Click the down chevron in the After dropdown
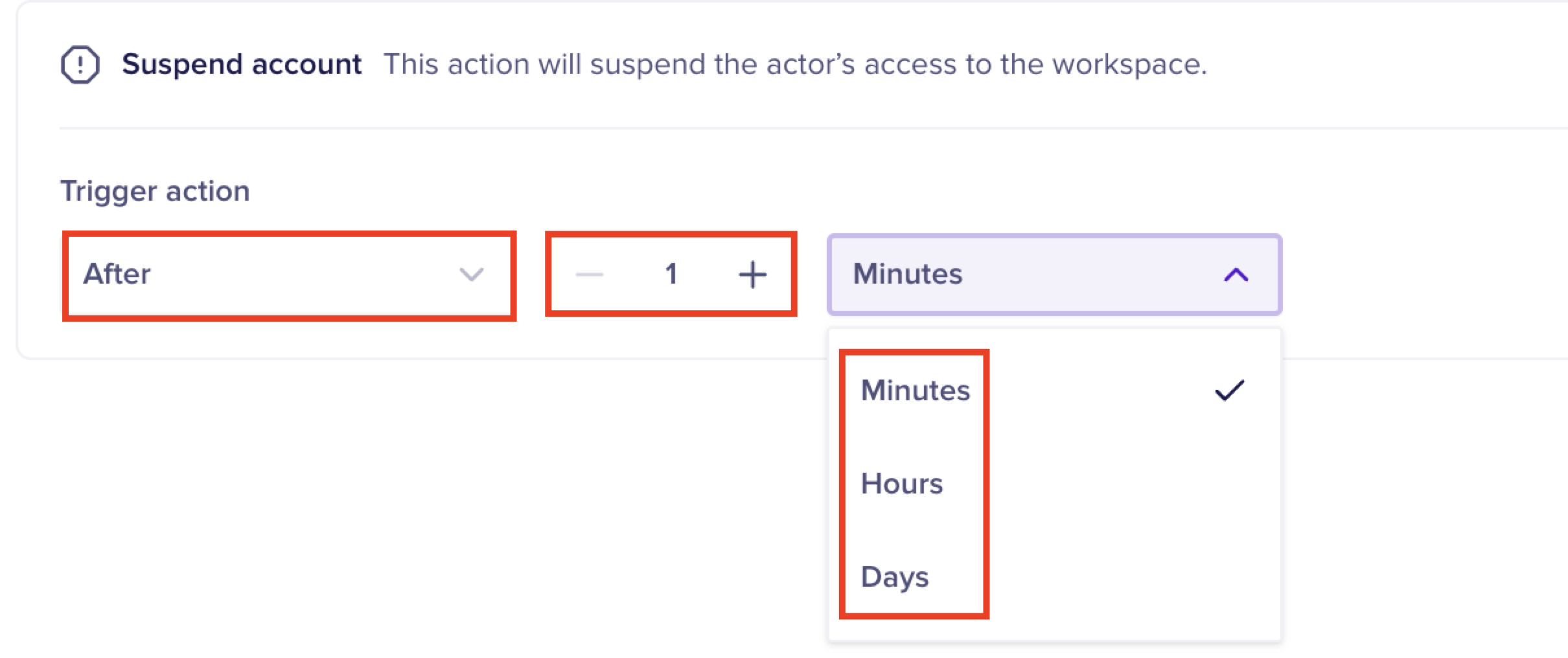Screen dimensions: 1568x658 click(x=471, y=275)
